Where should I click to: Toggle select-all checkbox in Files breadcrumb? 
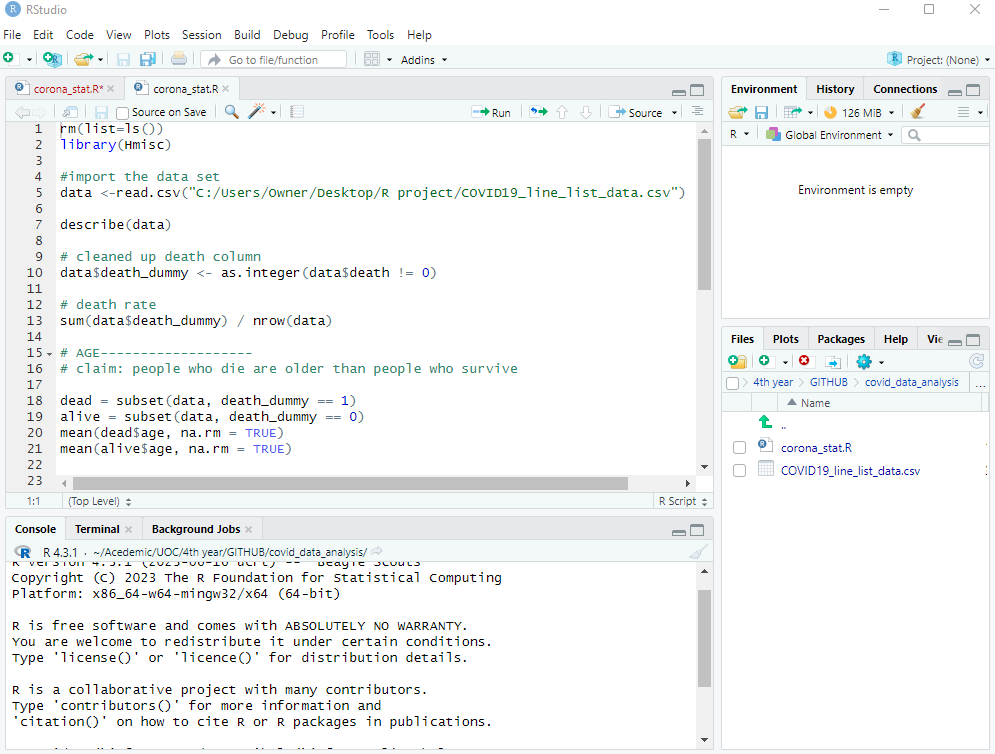(732, 383)
